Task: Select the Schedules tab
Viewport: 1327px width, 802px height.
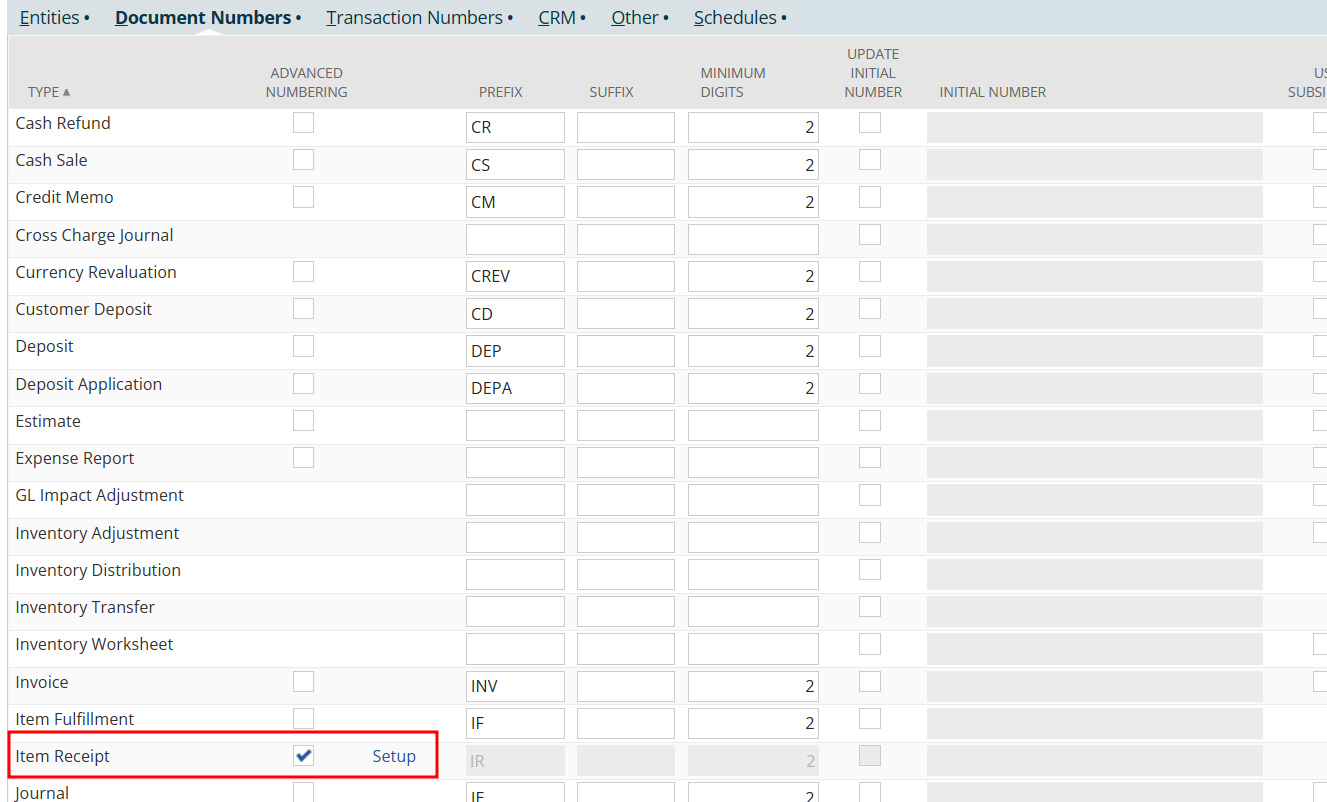Action: [x=735, y=18]
